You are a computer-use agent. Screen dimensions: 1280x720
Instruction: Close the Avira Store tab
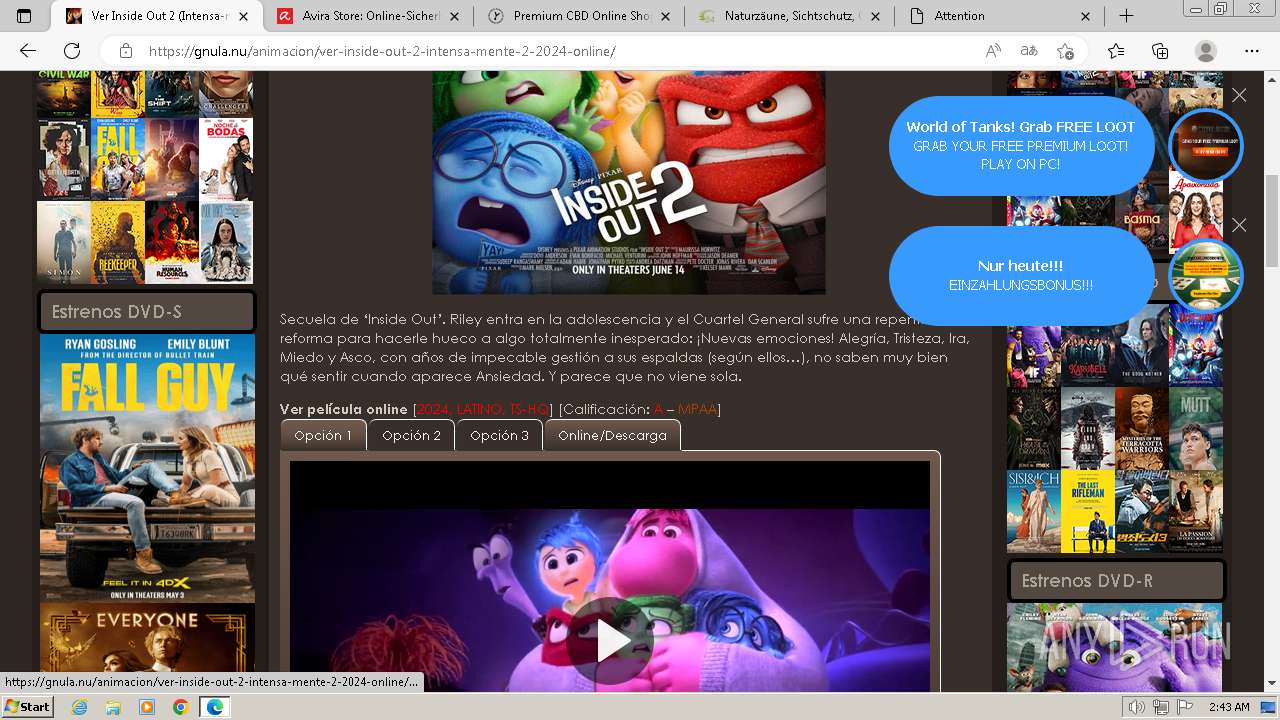(455, 16)
